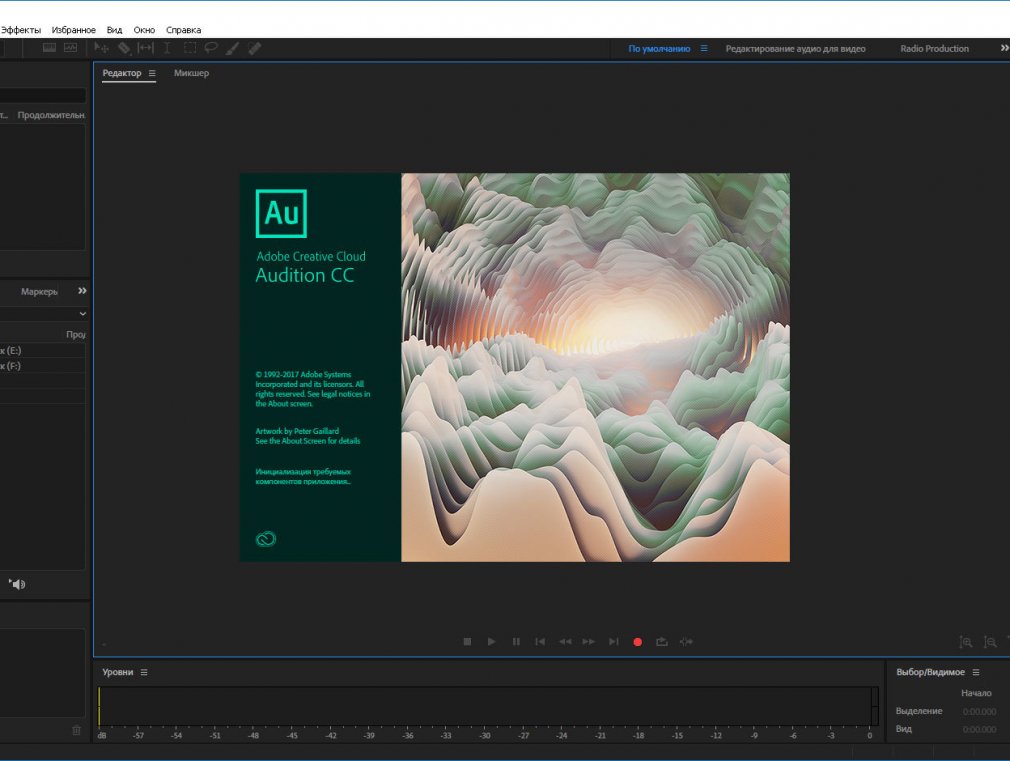1010x761 pixels.
Task: Rewind with the transport button
Action: (x=565, y=641)
